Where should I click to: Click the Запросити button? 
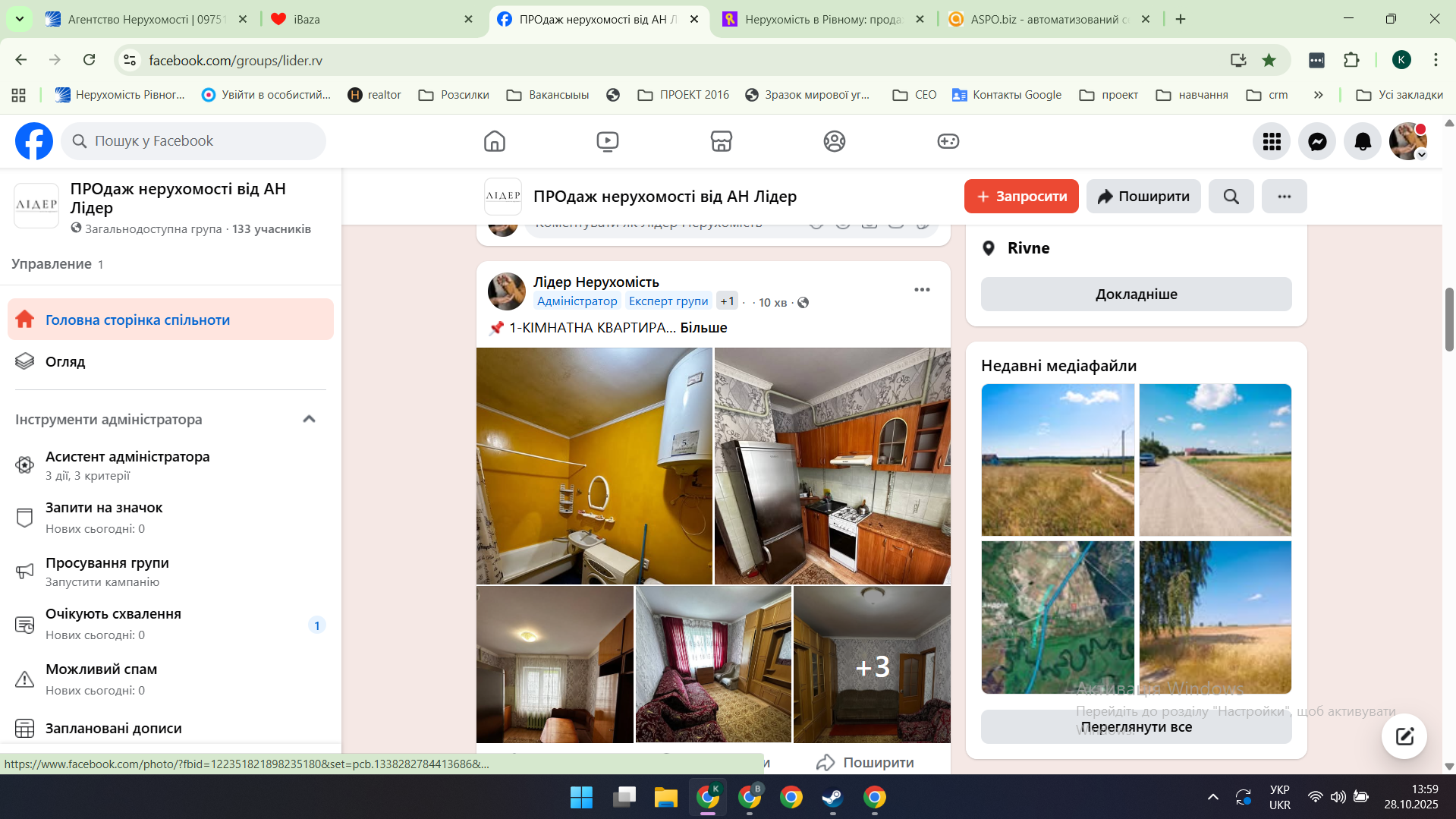pos(1020,197)
